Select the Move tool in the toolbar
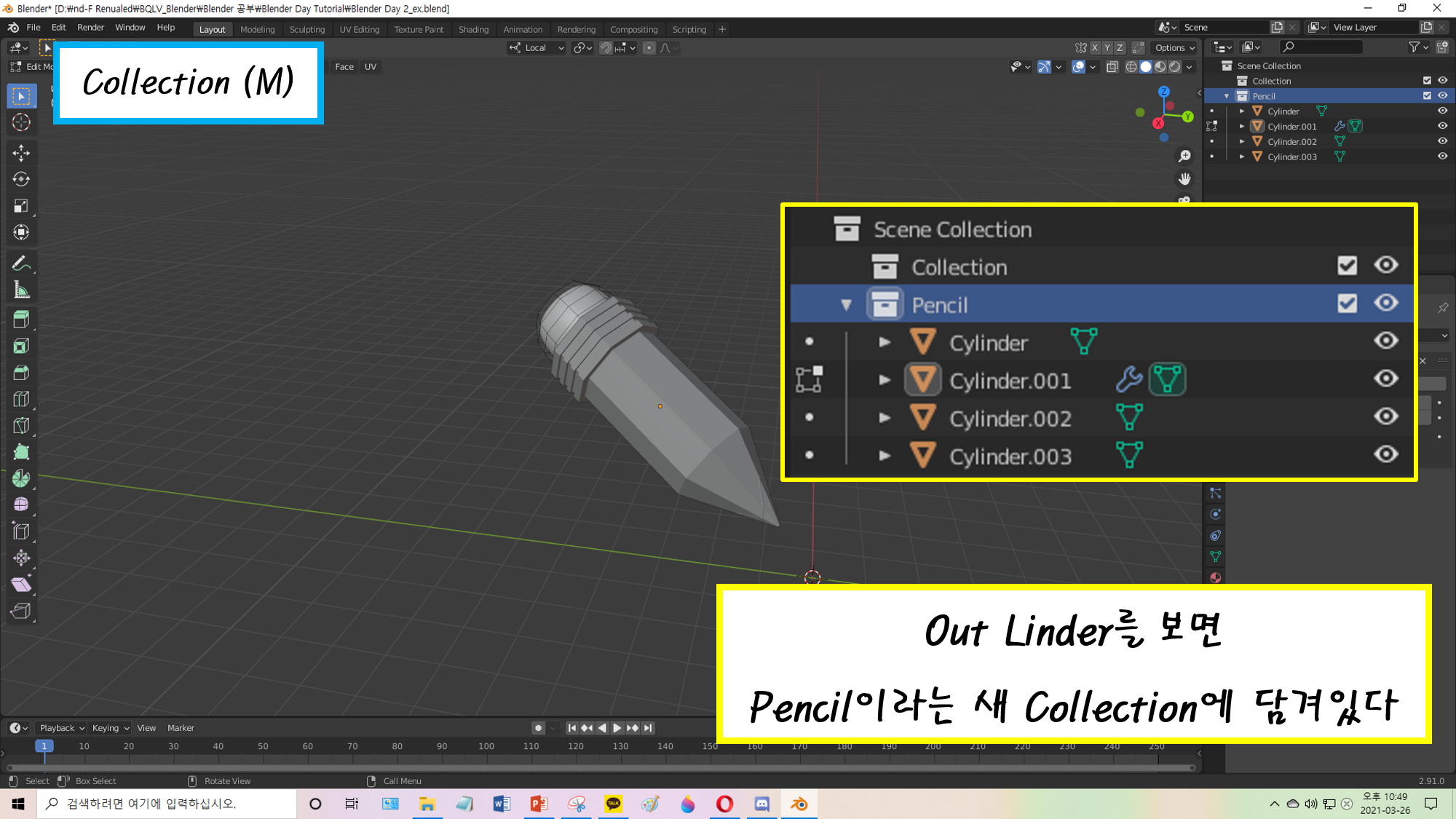Screen dimensions: 1456x819 point(21,152)
